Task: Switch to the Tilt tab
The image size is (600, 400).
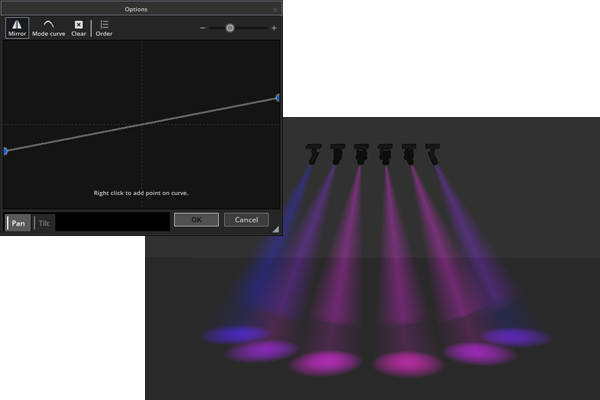Action: pyautogui.click(x=44, y=223)
